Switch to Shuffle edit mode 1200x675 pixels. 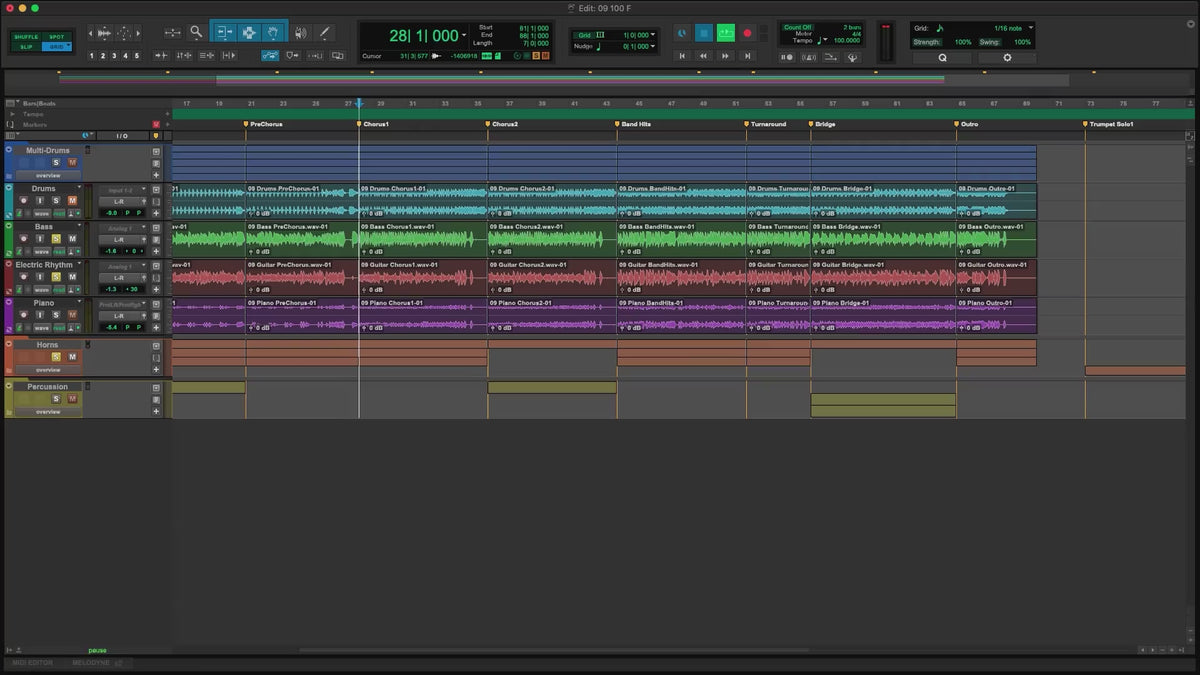26,37
